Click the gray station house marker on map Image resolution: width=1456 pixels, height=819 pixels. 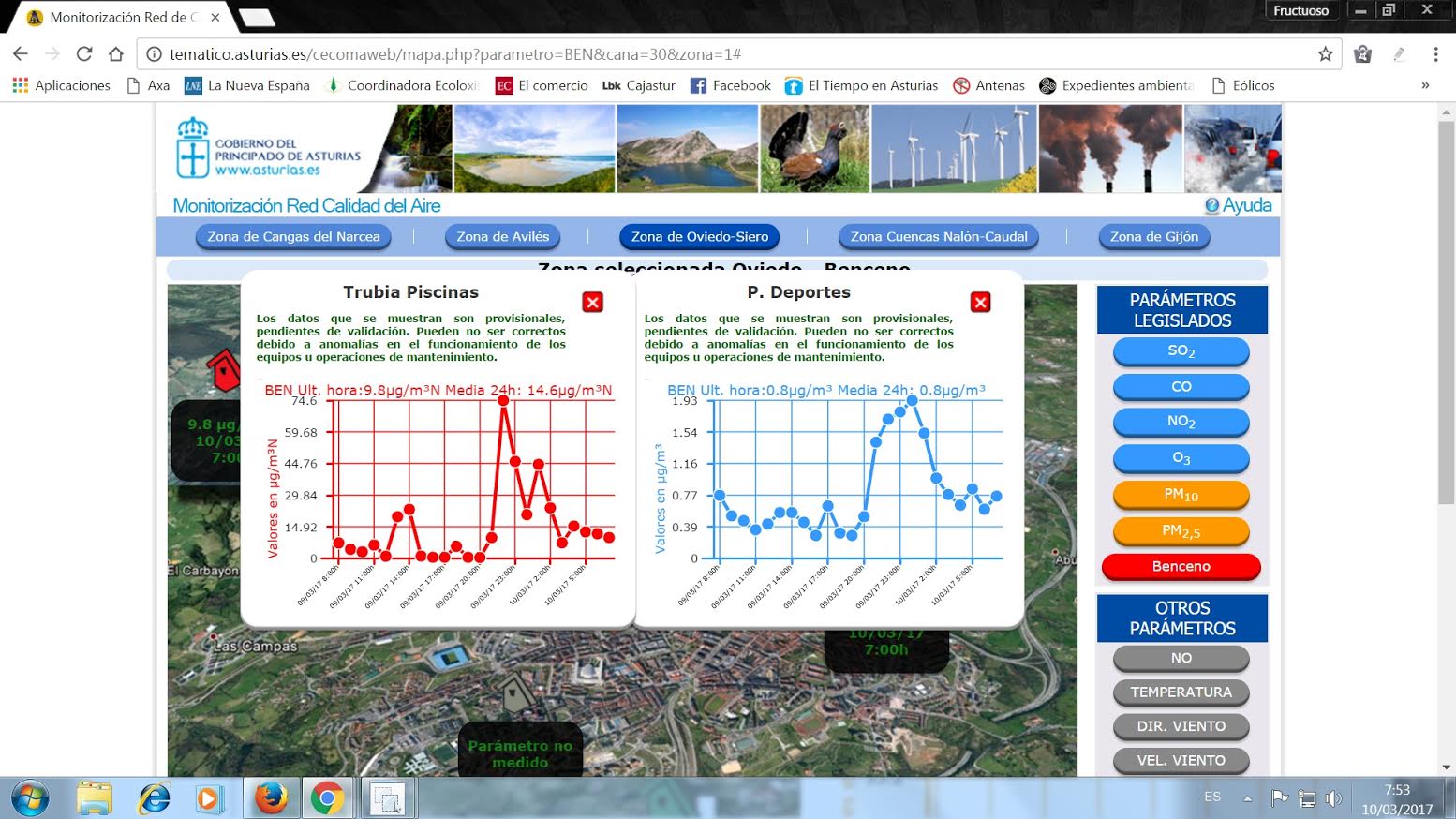514,693
